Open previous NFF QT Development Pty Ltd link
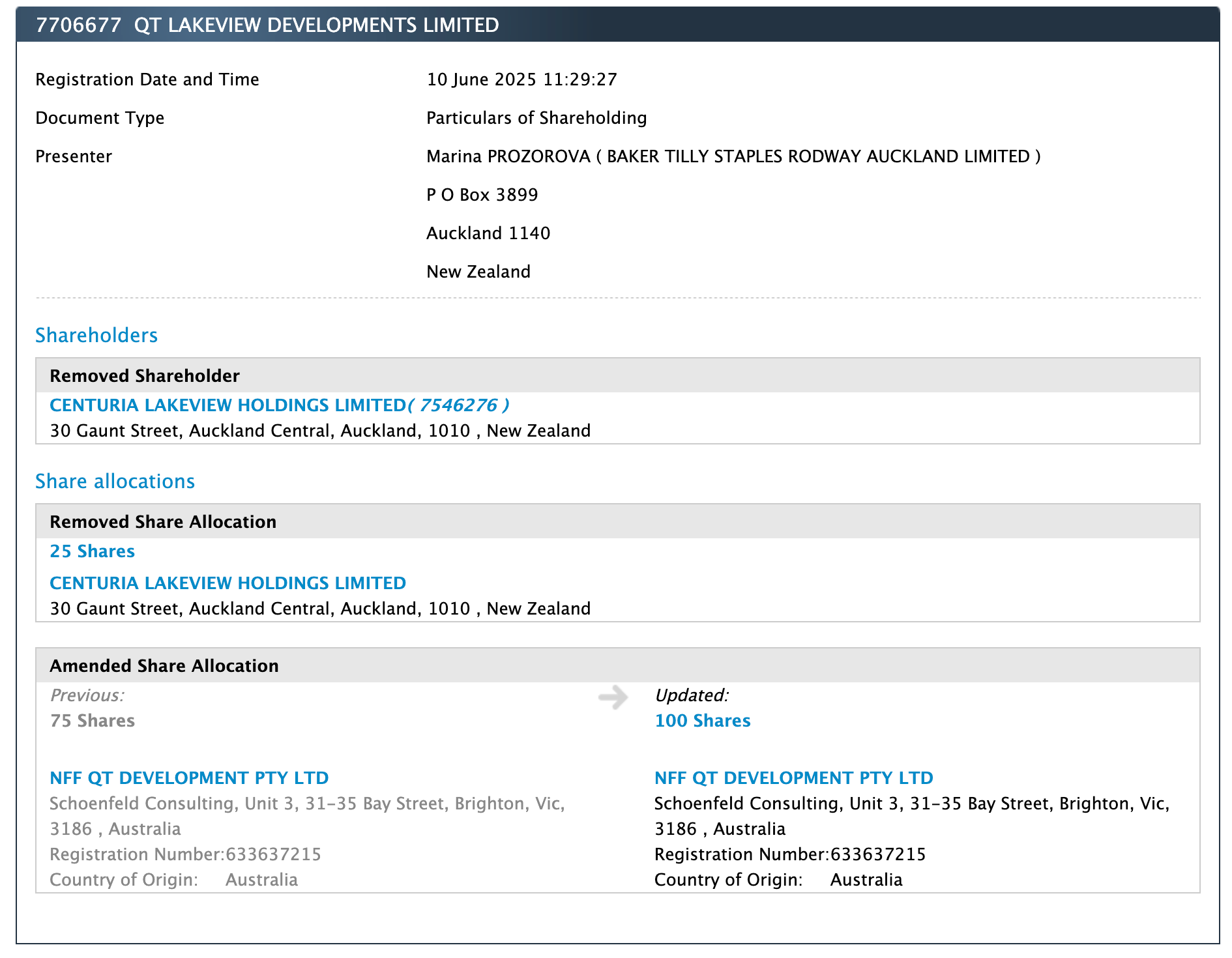The width and height of the screenshot is (1232, 958). tap(189, 778)
